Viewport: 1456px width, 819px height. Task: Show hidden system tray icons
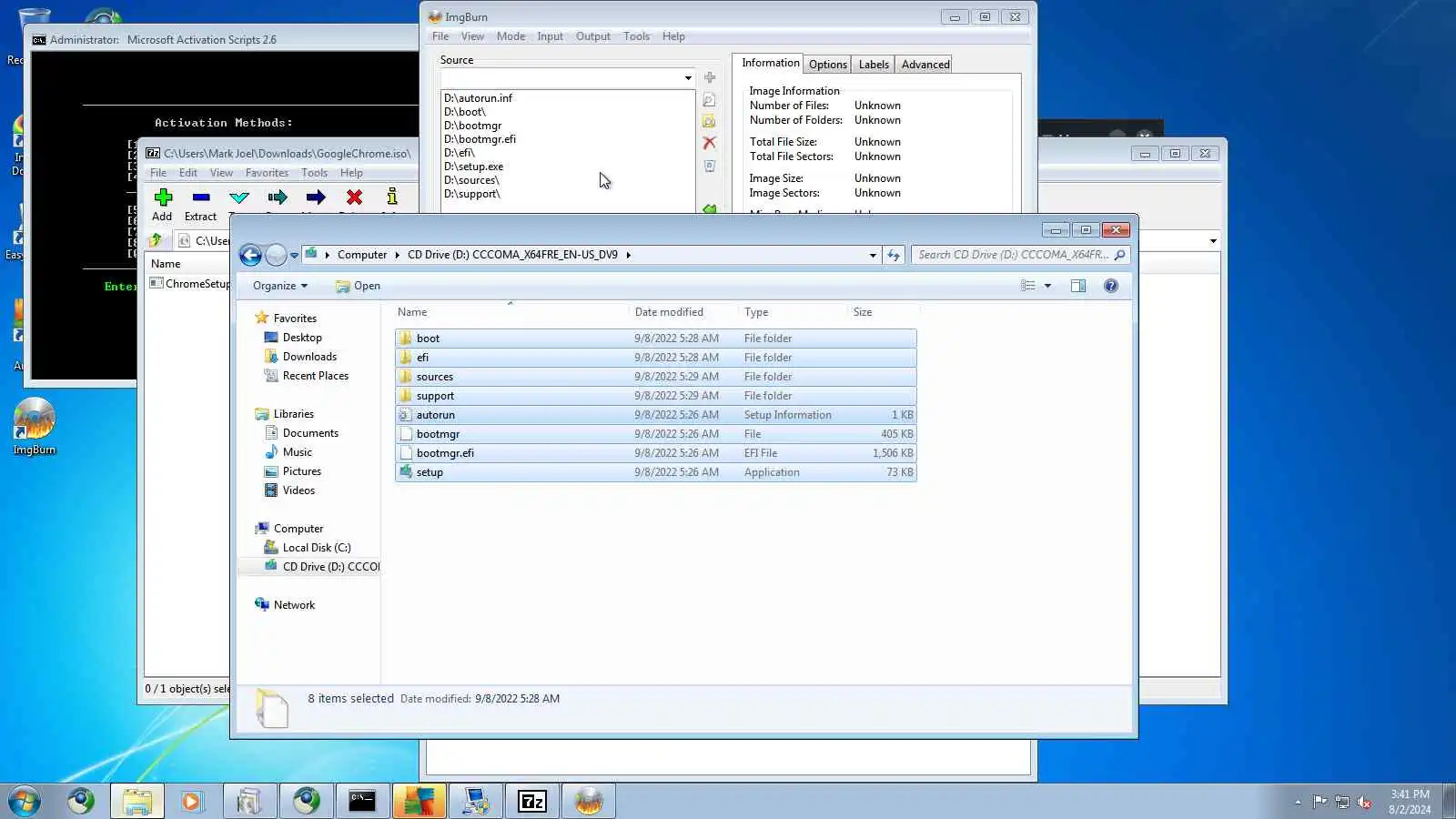pos(1298,802)
